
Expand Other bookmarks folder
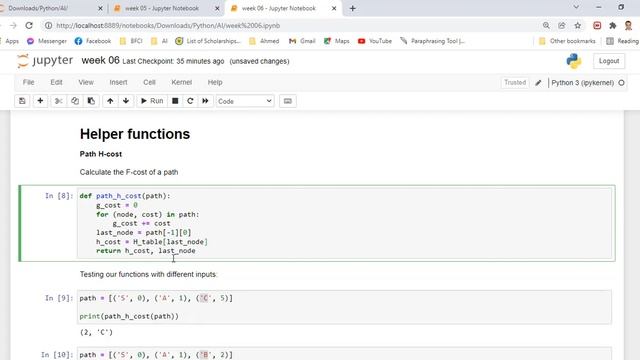point(567,41)
